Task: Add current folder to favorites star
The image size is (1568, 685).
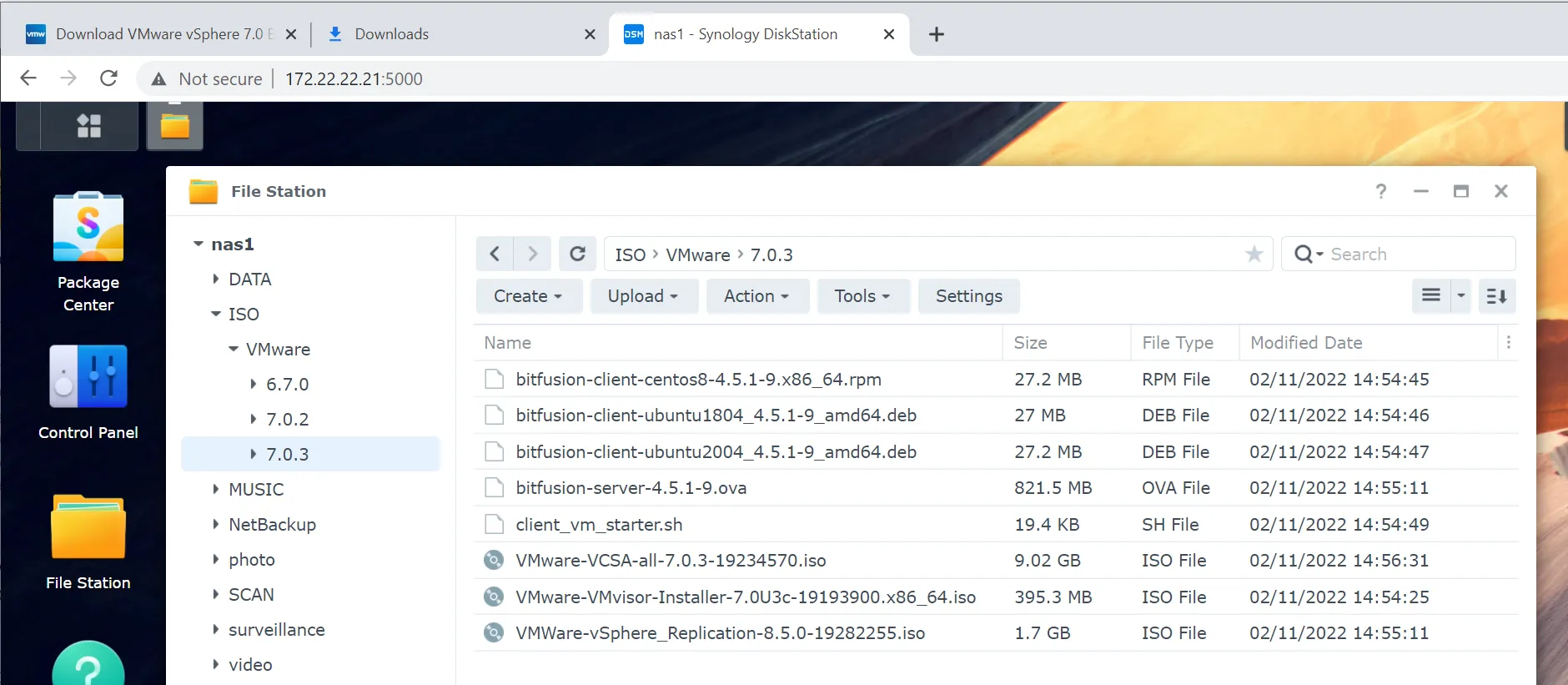Action: 1254,254
